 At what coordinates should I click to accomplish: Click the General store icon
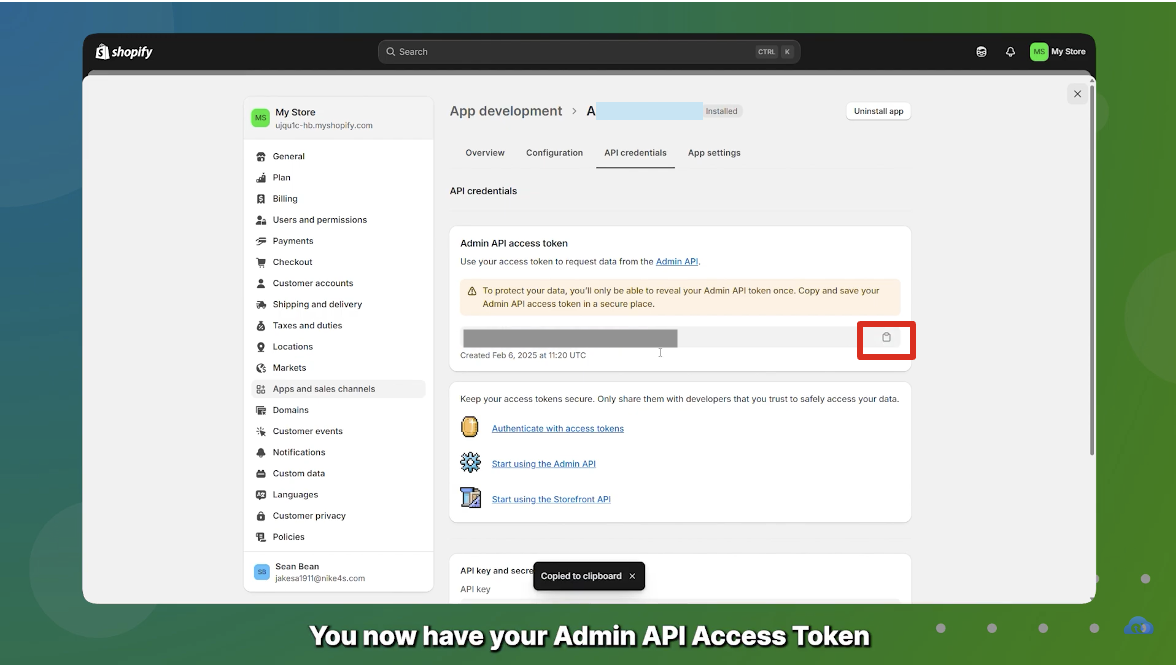pyautogui.click(x=261, y=156)
